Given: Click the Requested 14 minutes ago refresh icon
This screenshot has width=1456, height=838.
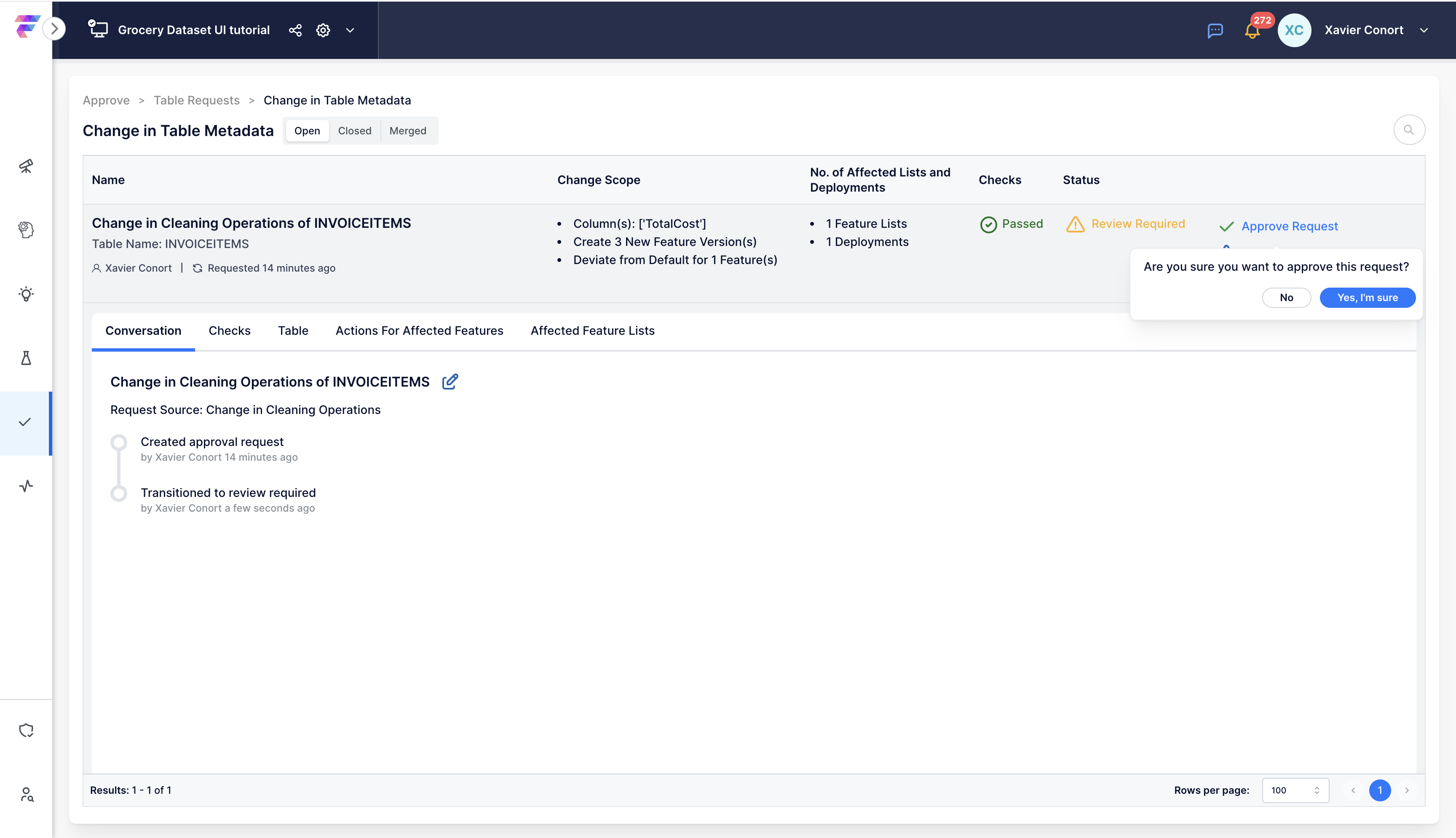Looking at the screenshot, I should [197, 268].
